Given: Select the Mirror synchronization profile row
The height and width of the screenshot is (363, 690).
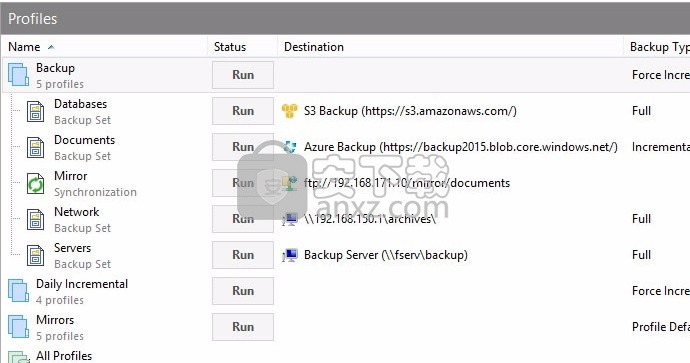Looking at the screenshot, I should click(346, 183).
